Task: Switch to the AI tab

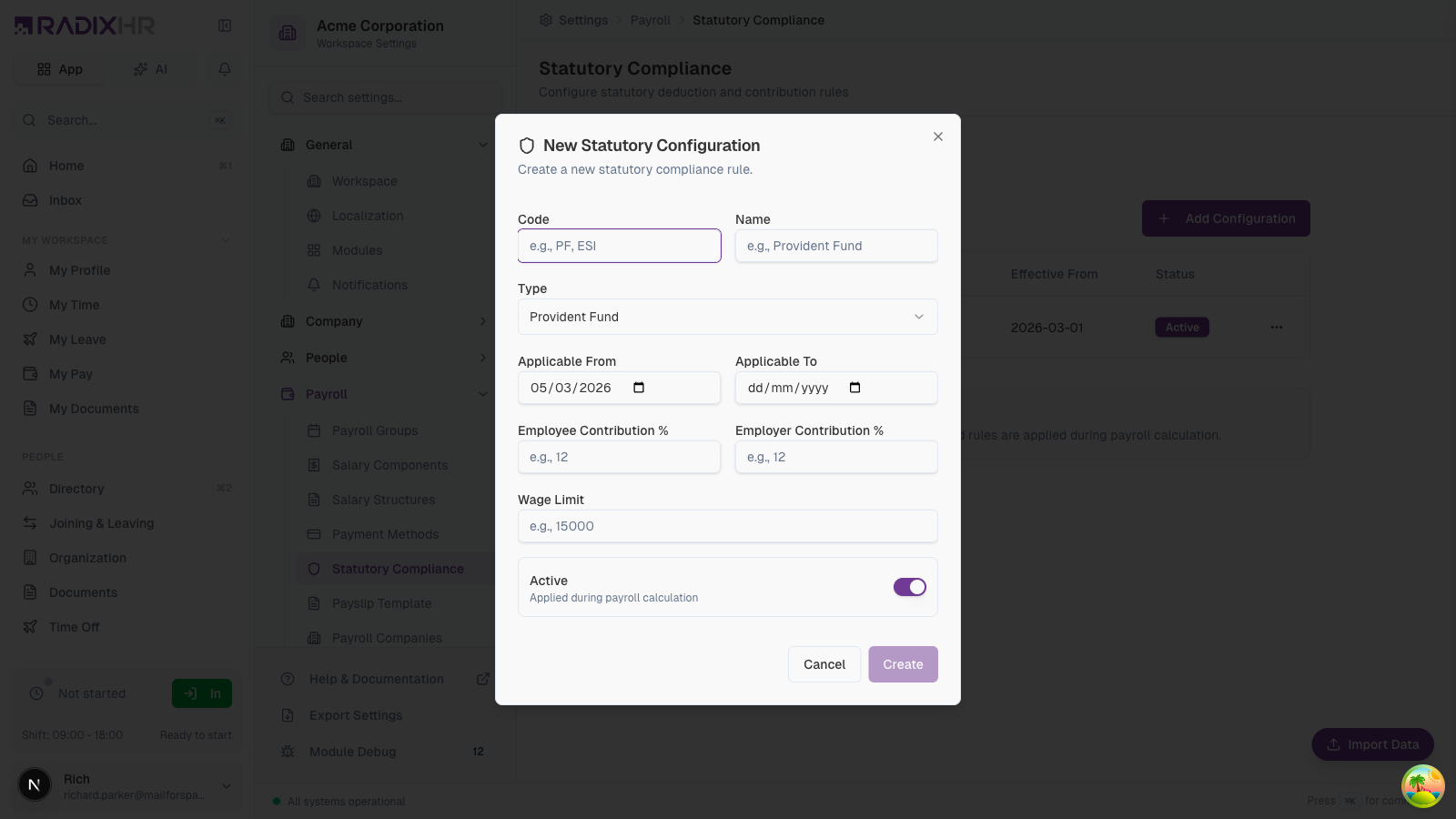Action: tap(151, 69)
